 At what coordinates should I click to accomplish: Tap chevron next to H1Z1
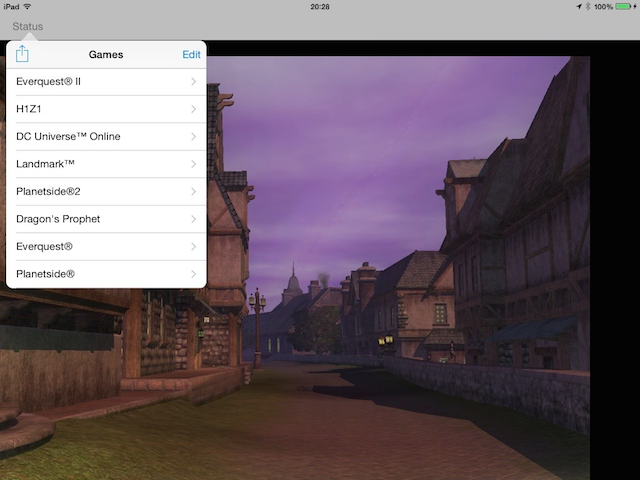[193, 109]
